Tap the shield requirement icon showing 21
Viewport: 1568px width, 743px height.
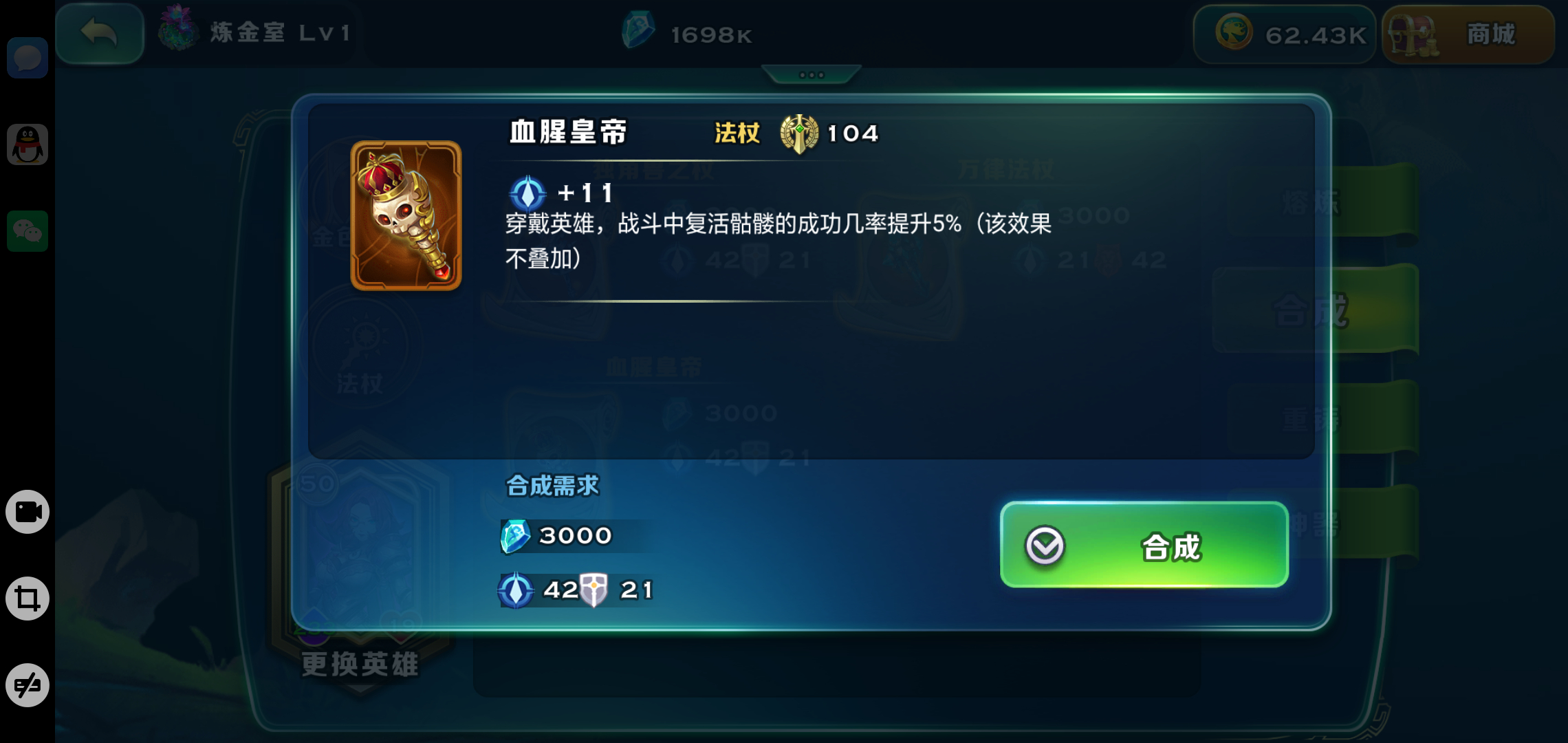(x=594, y=590)
